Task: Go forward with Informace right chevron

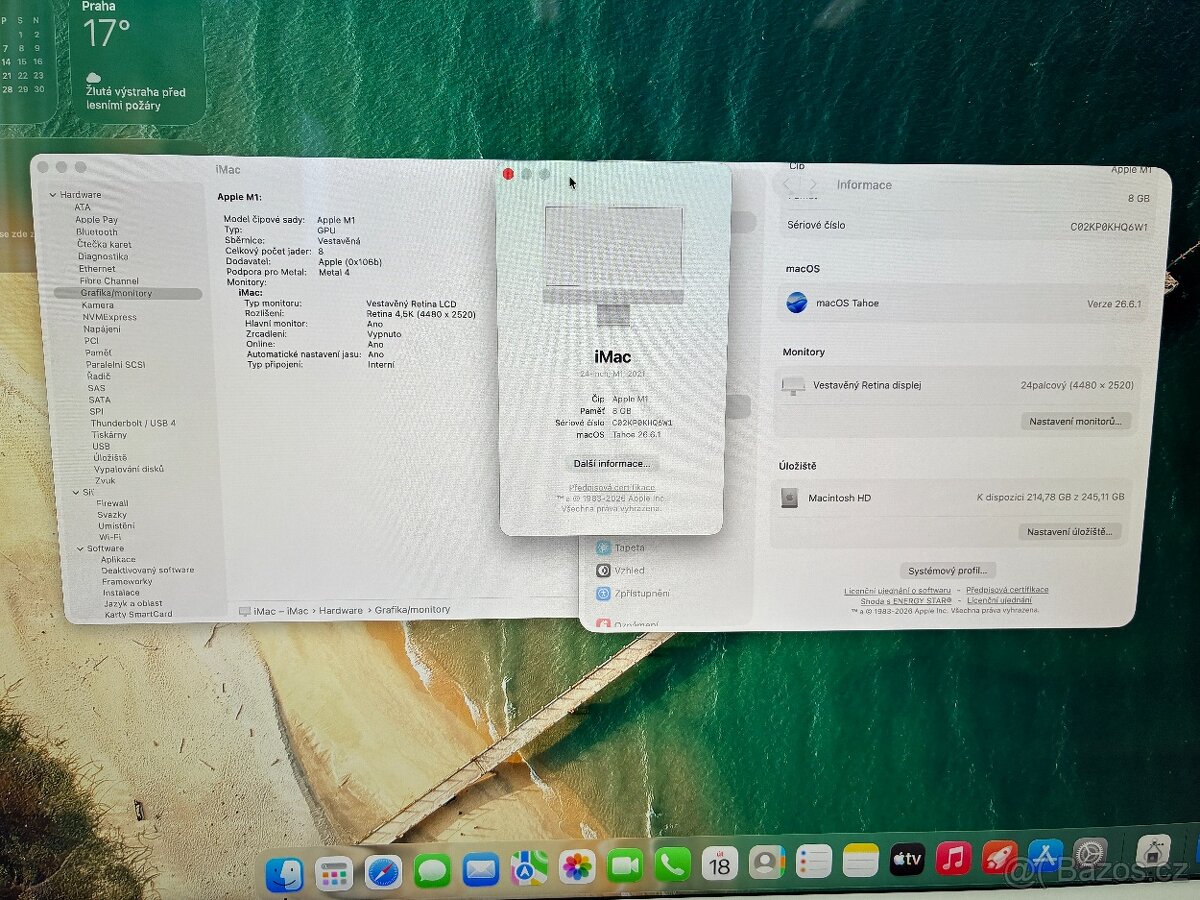Action: tap(813, 185)
